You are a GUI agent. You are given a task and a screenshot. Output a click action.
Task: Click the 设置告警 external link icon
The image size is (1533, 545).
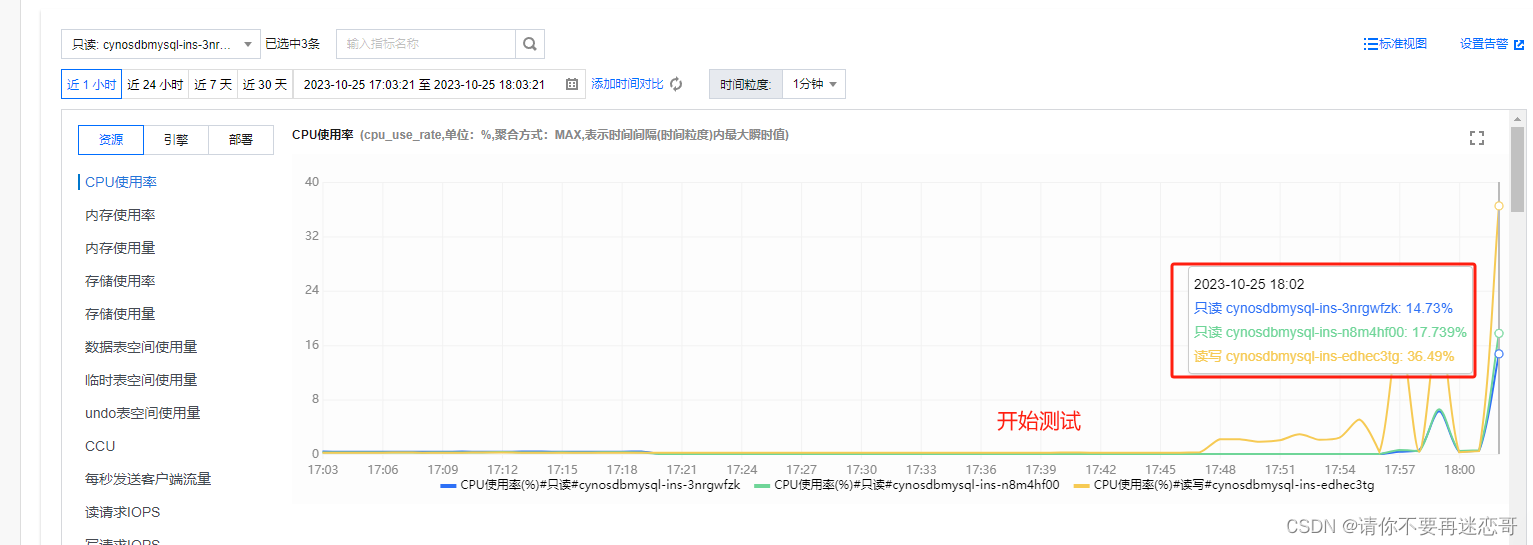tap(1519, 44)
